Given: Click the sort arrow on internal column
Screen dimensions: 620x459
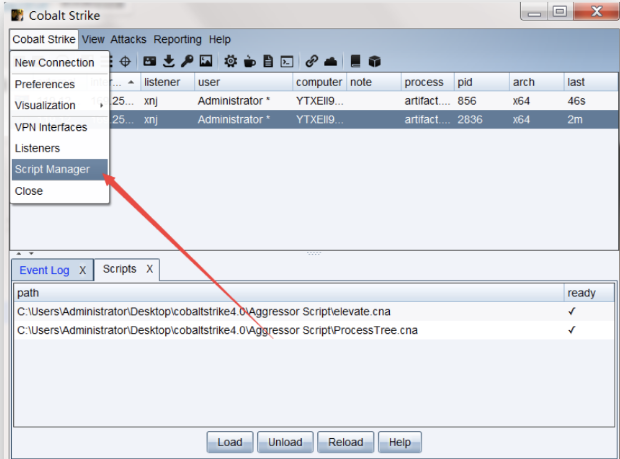Looking at the screenshot, I should pos(131,82).
